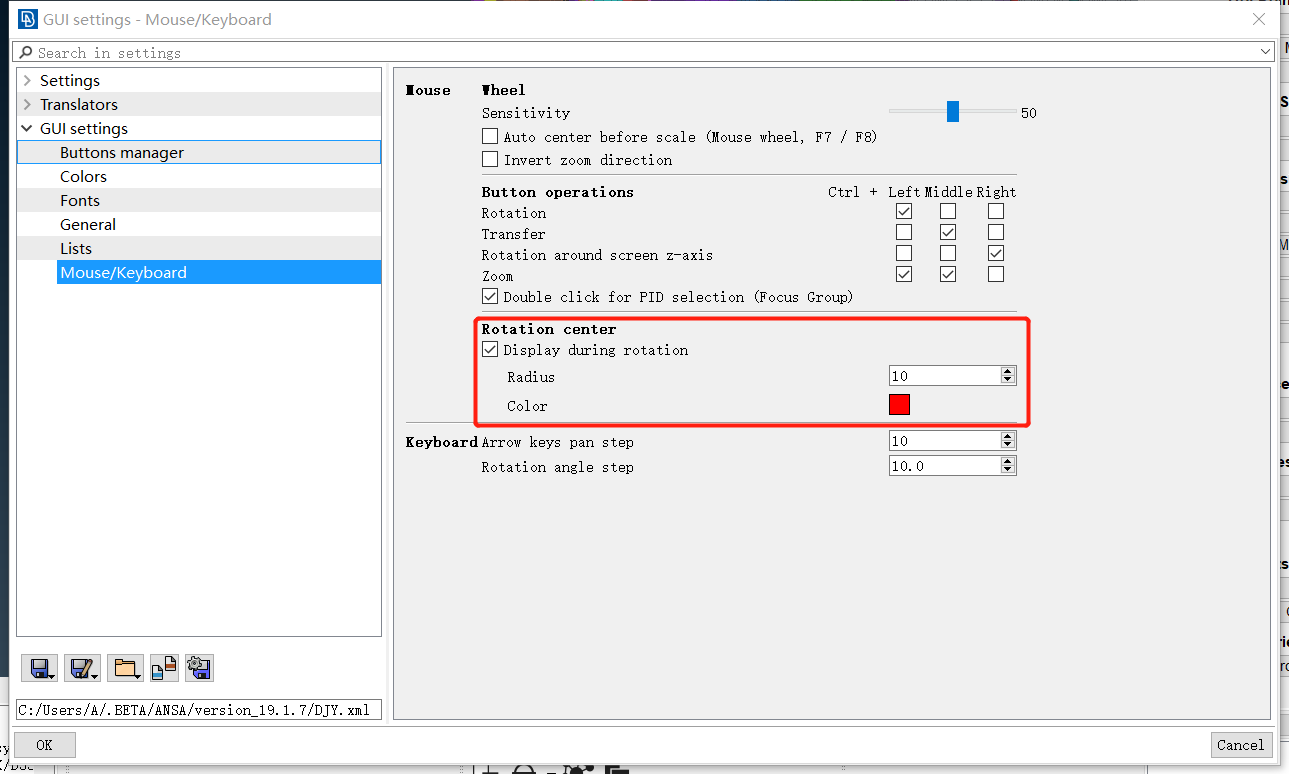
Task: Uncheck Rotation Left button checkbox
Action: click(x=904, y=212)
